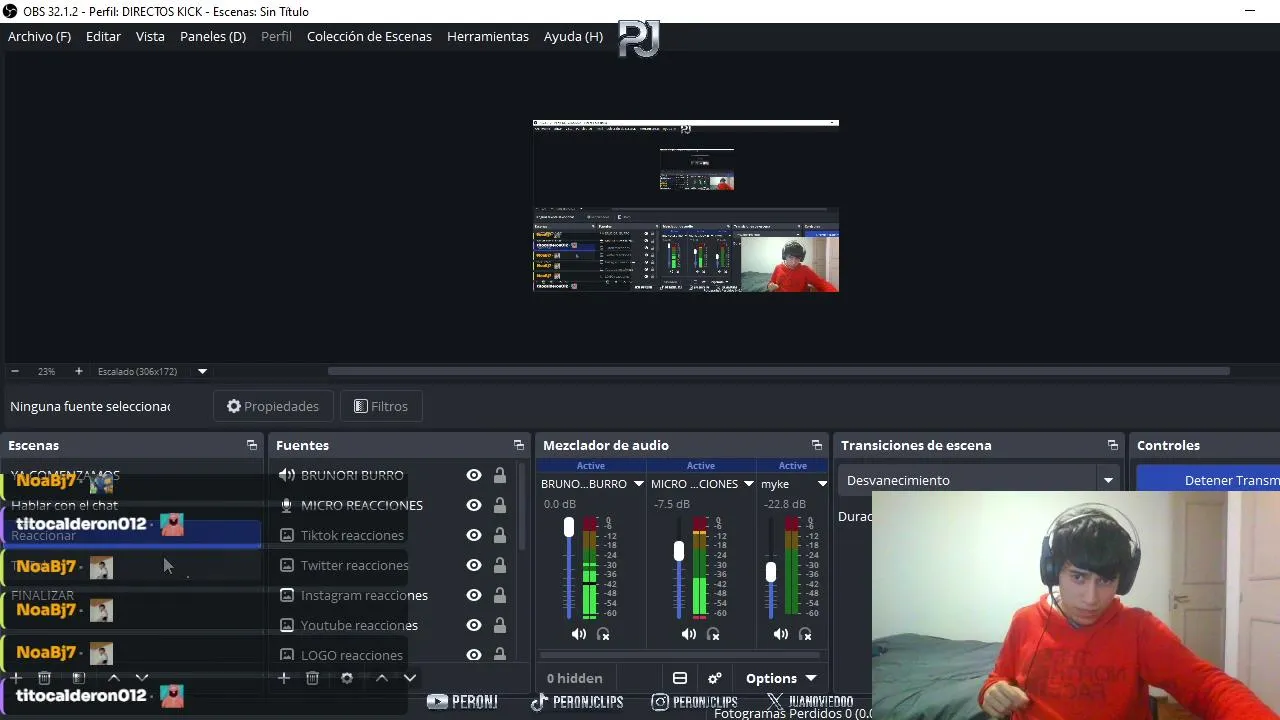Pop out the Transiciones de escena dock

click(x=1113, y=445)
